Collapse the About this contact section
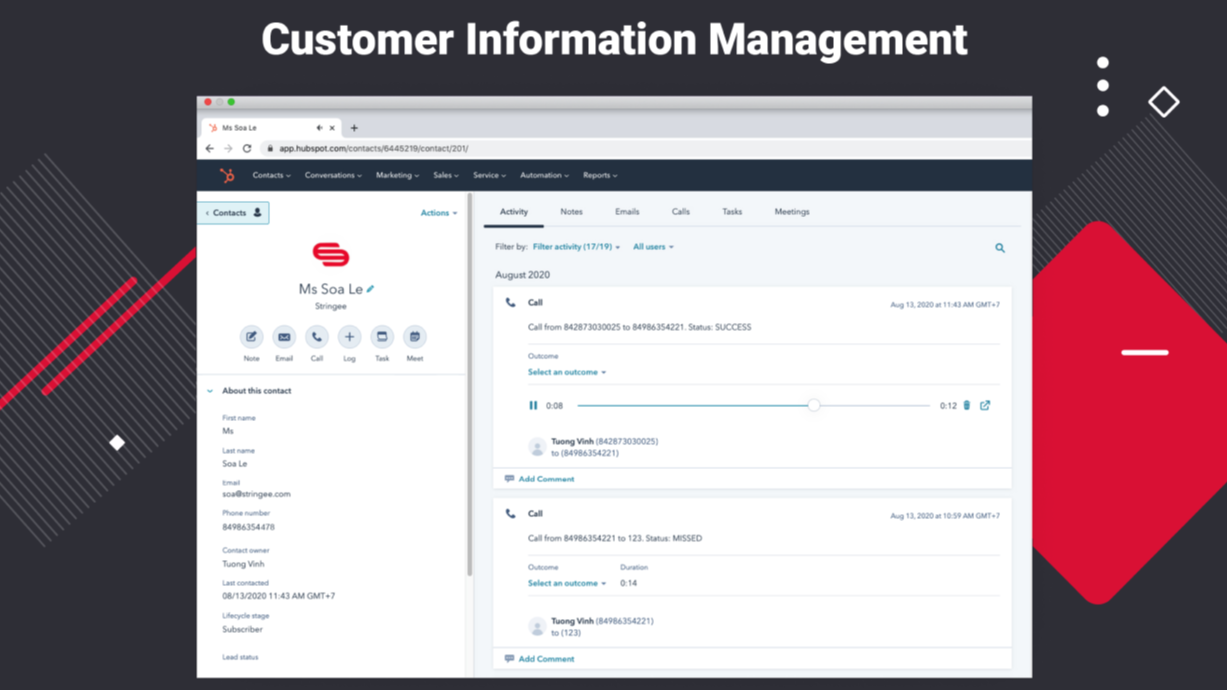Screen dimensions: 1227x690 (x=210, y=390)
